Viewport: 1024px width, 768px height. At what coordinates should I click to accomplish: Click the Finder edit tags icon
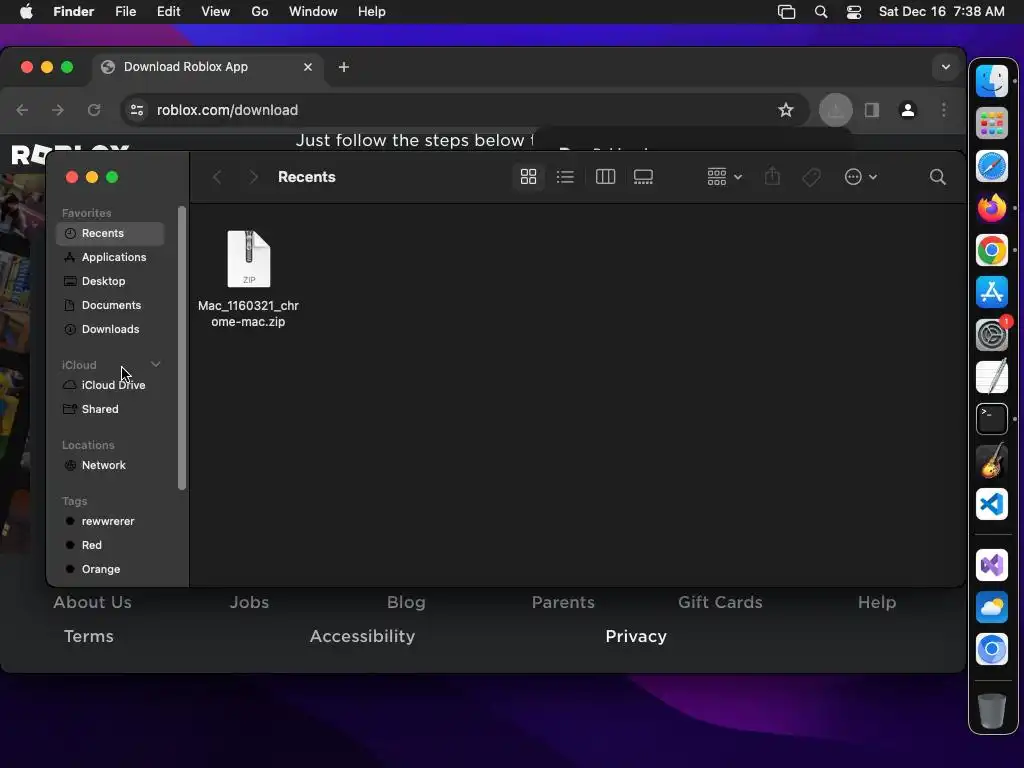(x=811, y=177)
